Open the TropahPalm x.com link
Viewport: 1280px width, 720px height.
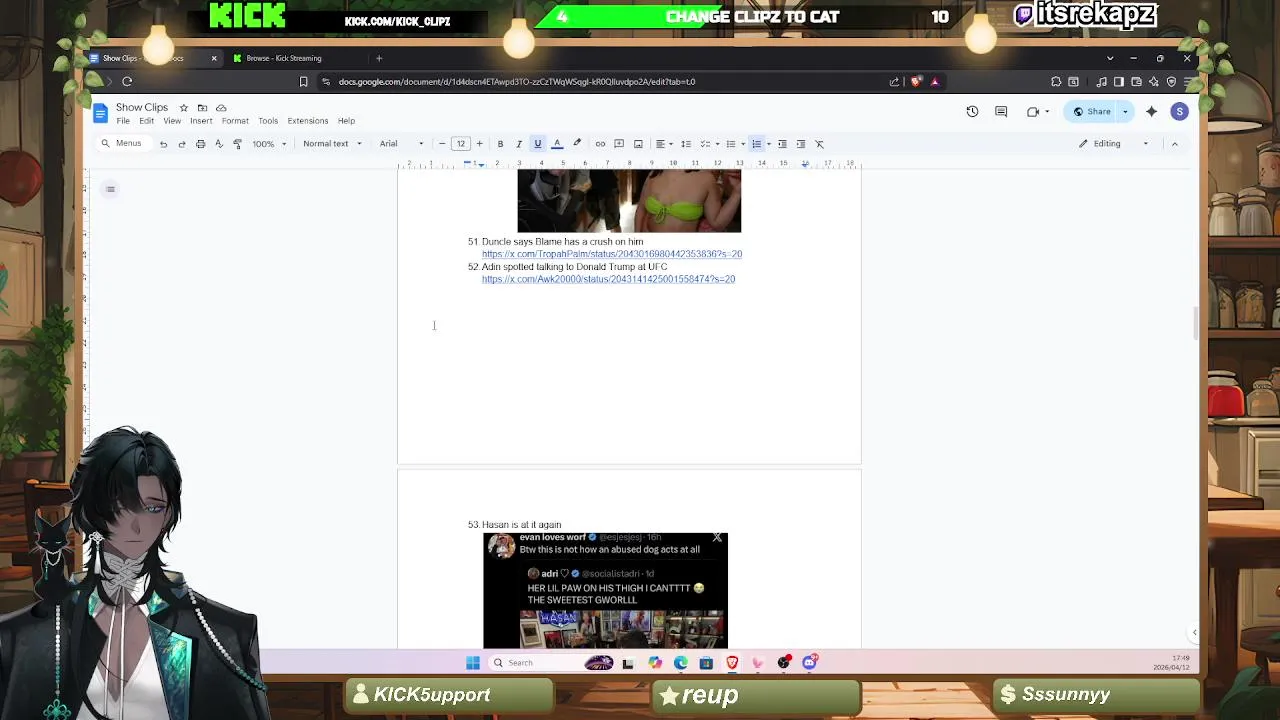pos(612,254)
